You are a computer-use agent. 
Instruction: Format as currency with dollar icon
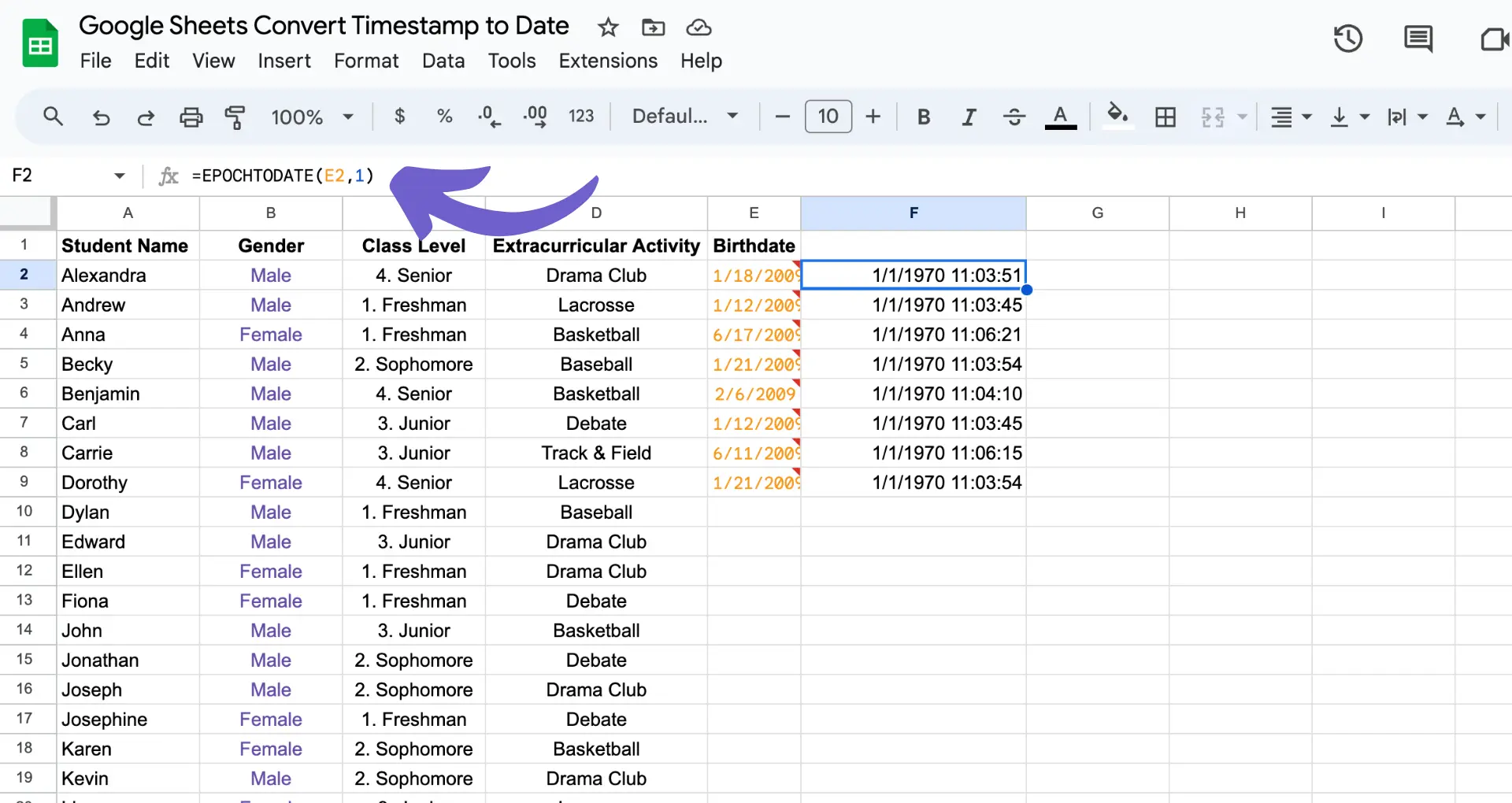click(x=400, y=117)
